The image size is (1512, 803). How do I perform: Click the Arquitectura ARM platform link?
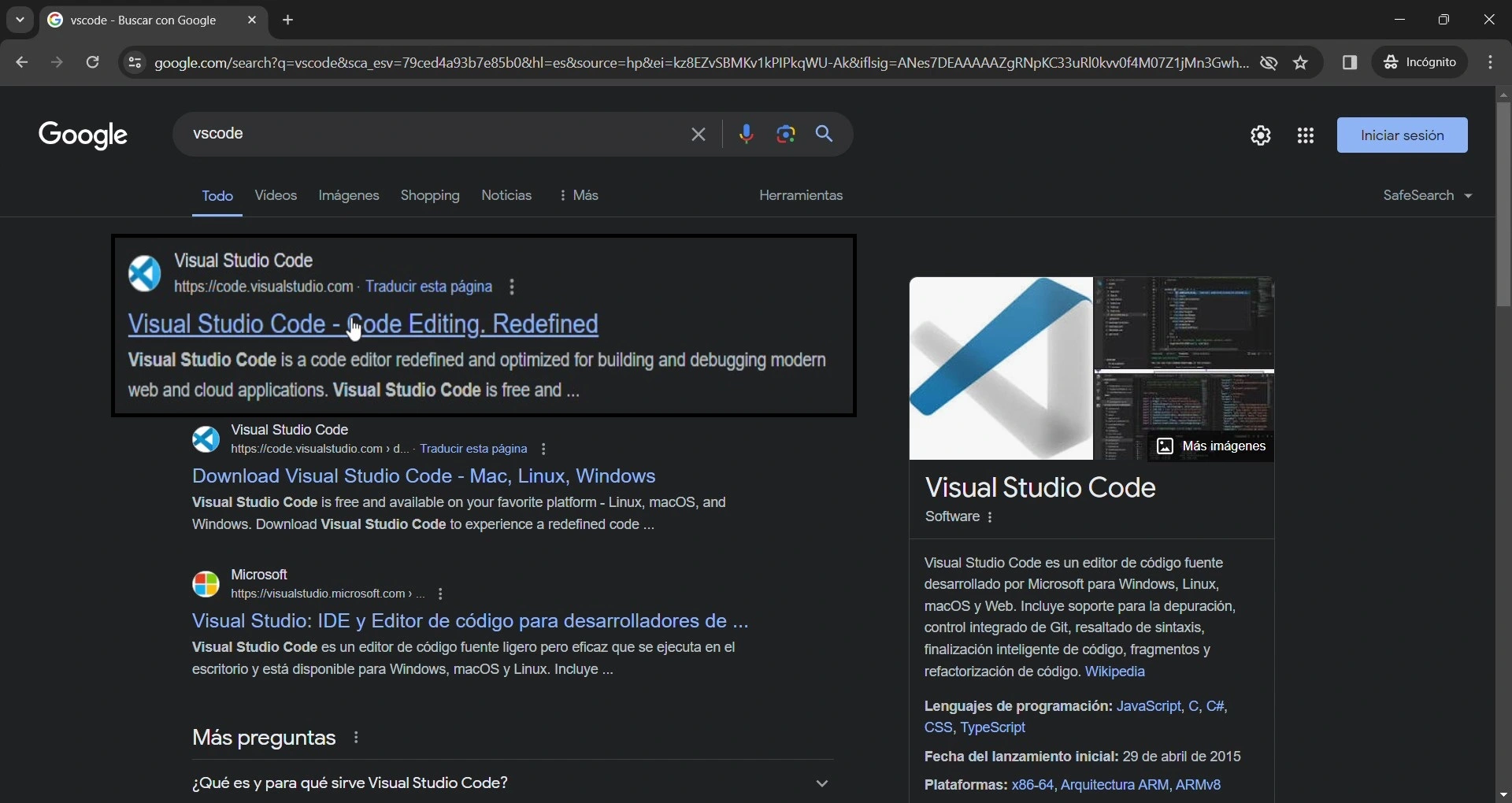pyautogui.click(x=1114, y=785)
